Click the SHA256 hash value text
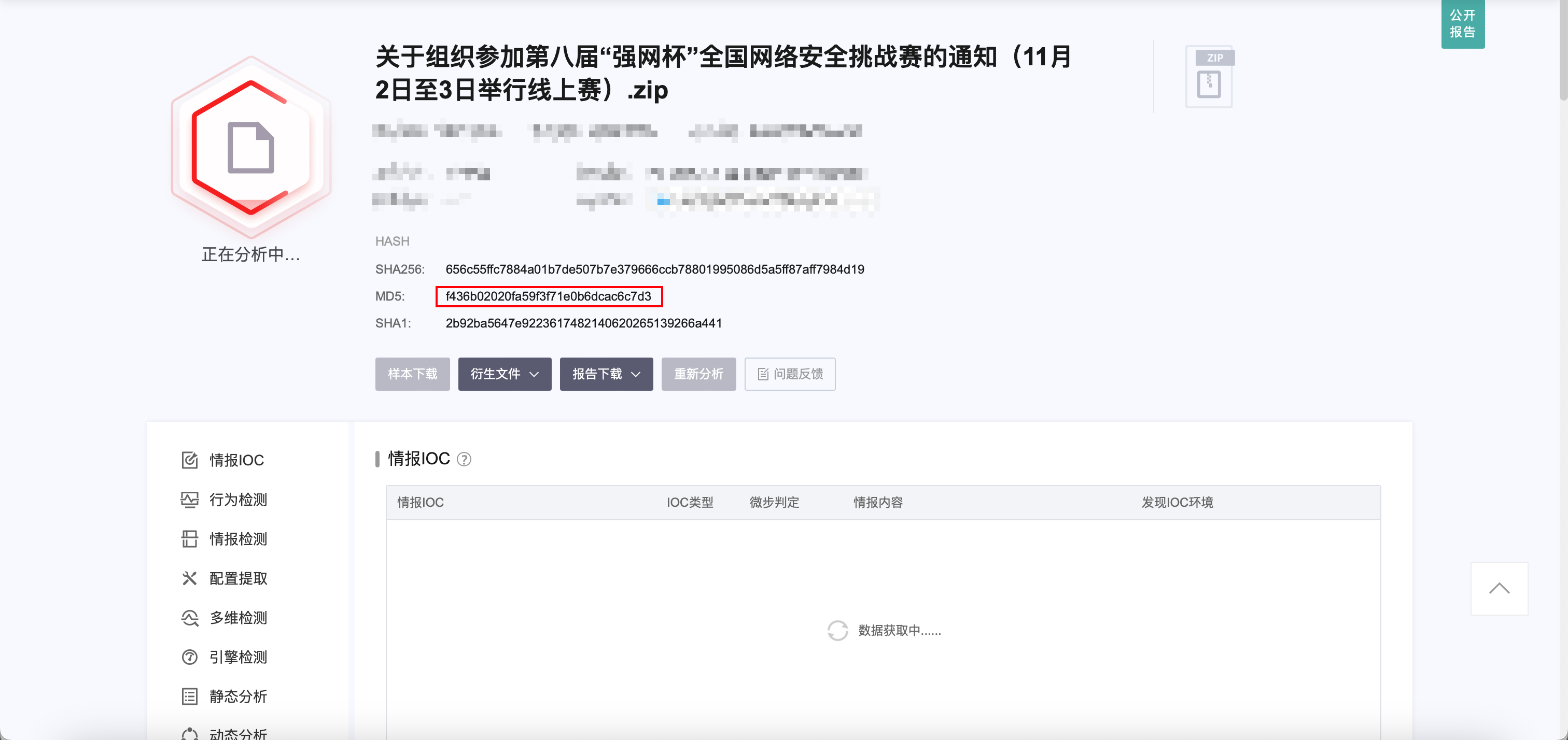Image resolution: width=1568 pixels, height=740 pixels. (x=654, y=269)
